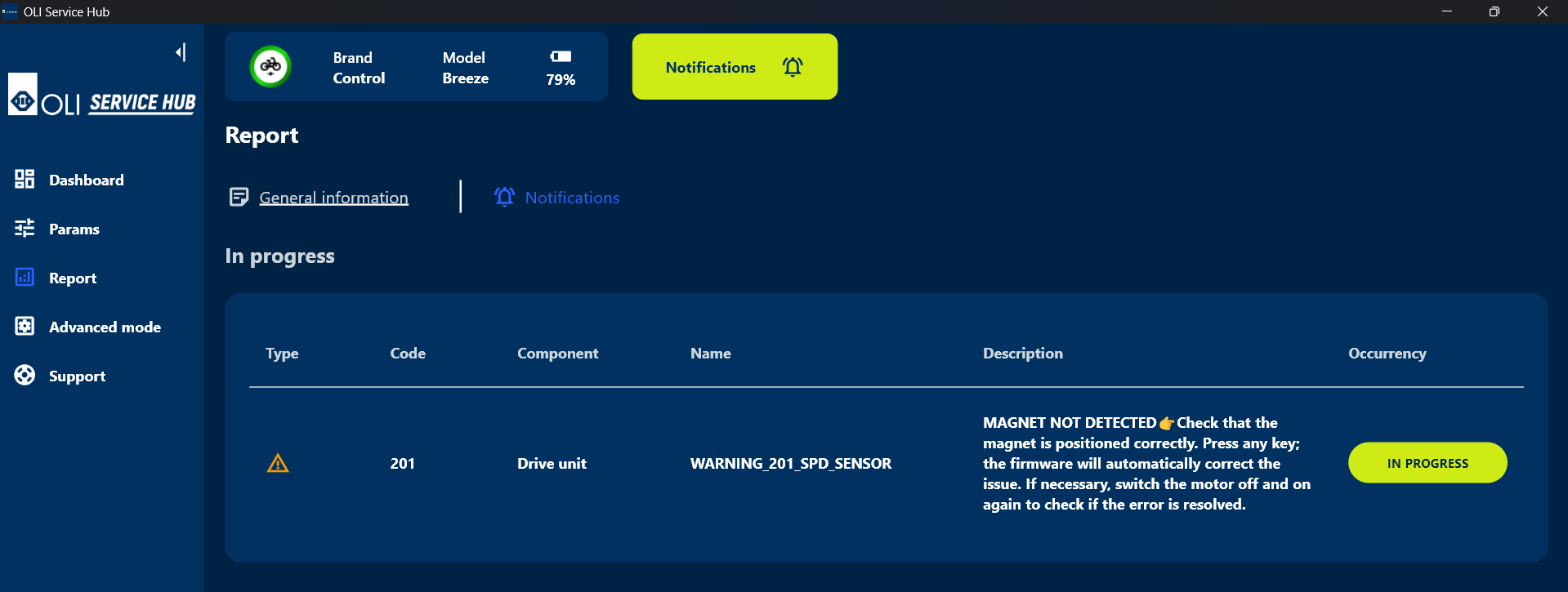The image size is (1568, 592).
Task: Switch to the General information tab
Action: click(333, 198)
